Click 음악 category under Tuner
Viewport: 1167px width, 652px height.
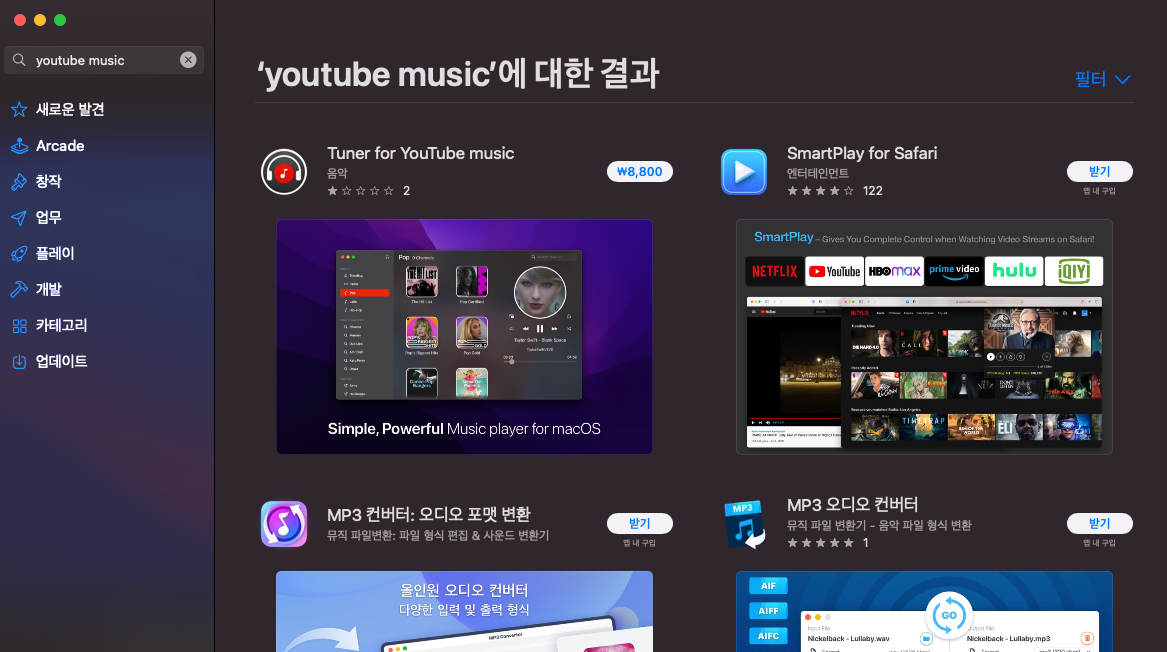pos(337,173)
